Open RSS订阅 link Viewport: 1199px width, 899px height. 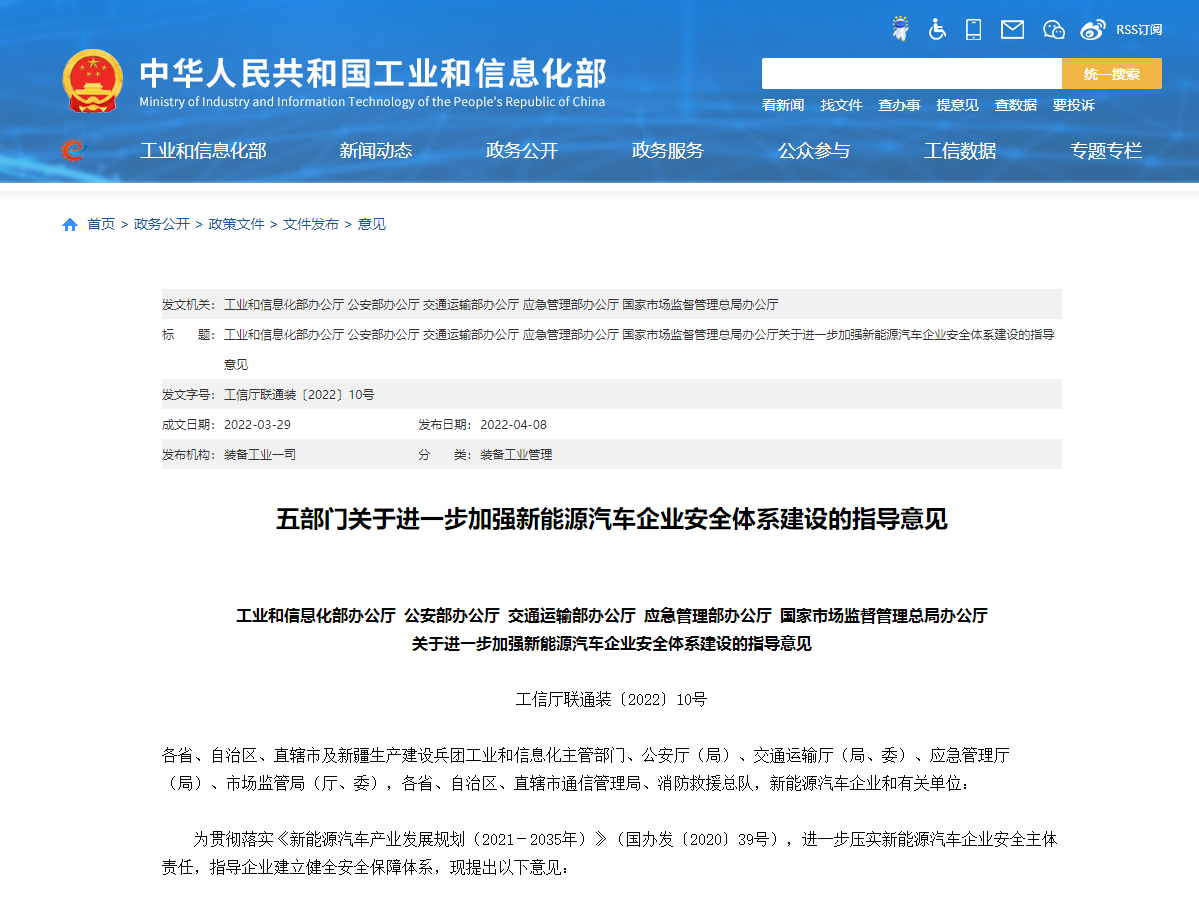coord(1139,30)
